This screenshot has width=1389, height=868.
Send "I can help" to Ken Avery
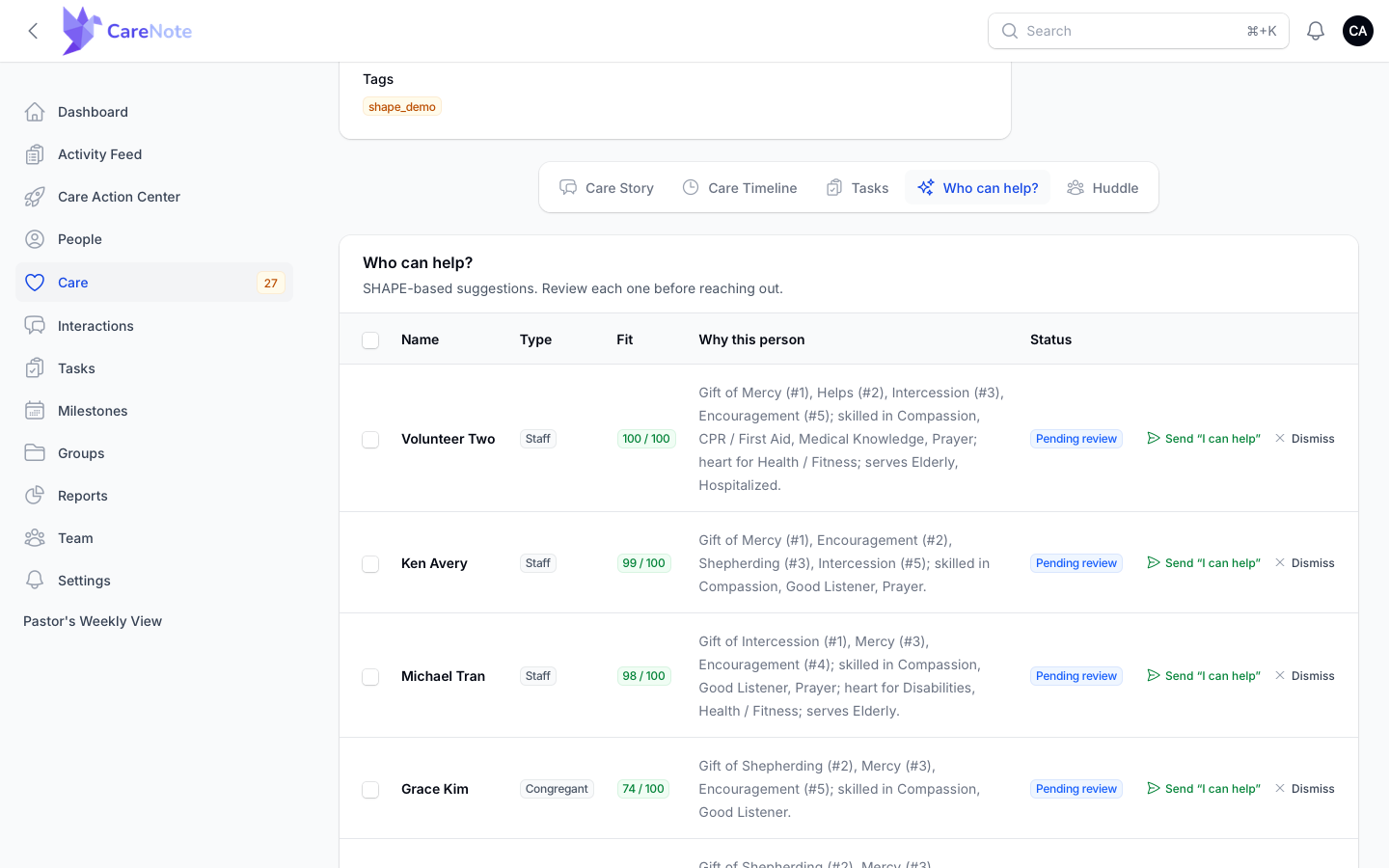1204,563
